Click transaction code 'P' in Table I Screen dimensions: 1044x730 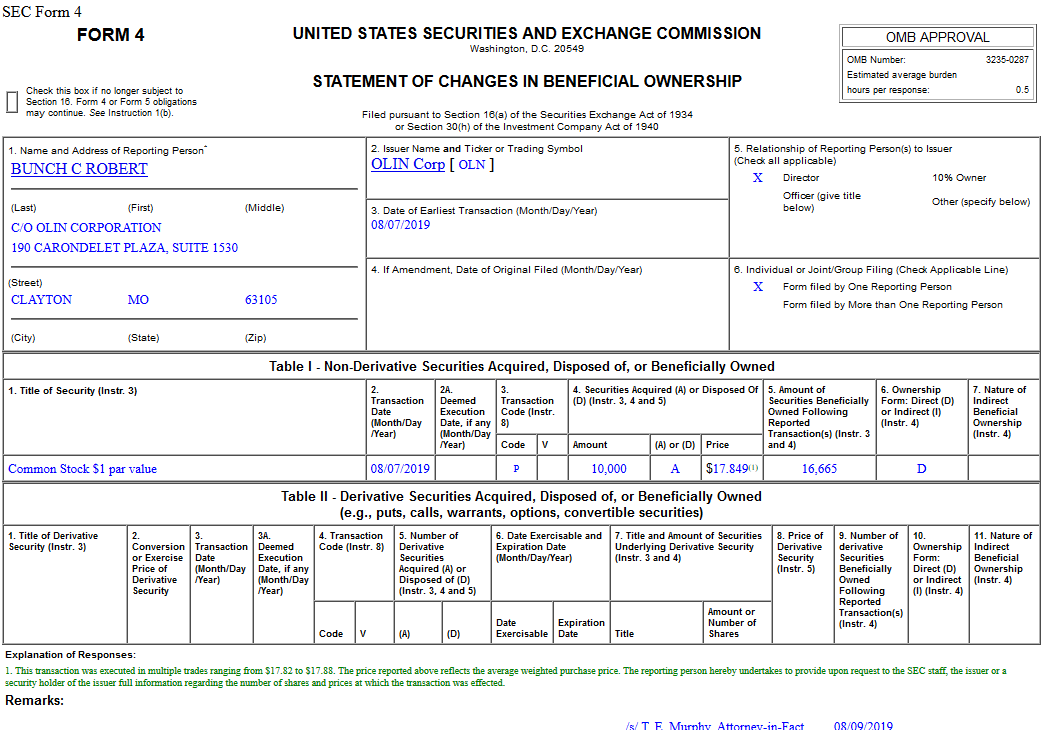click(516, 469)
